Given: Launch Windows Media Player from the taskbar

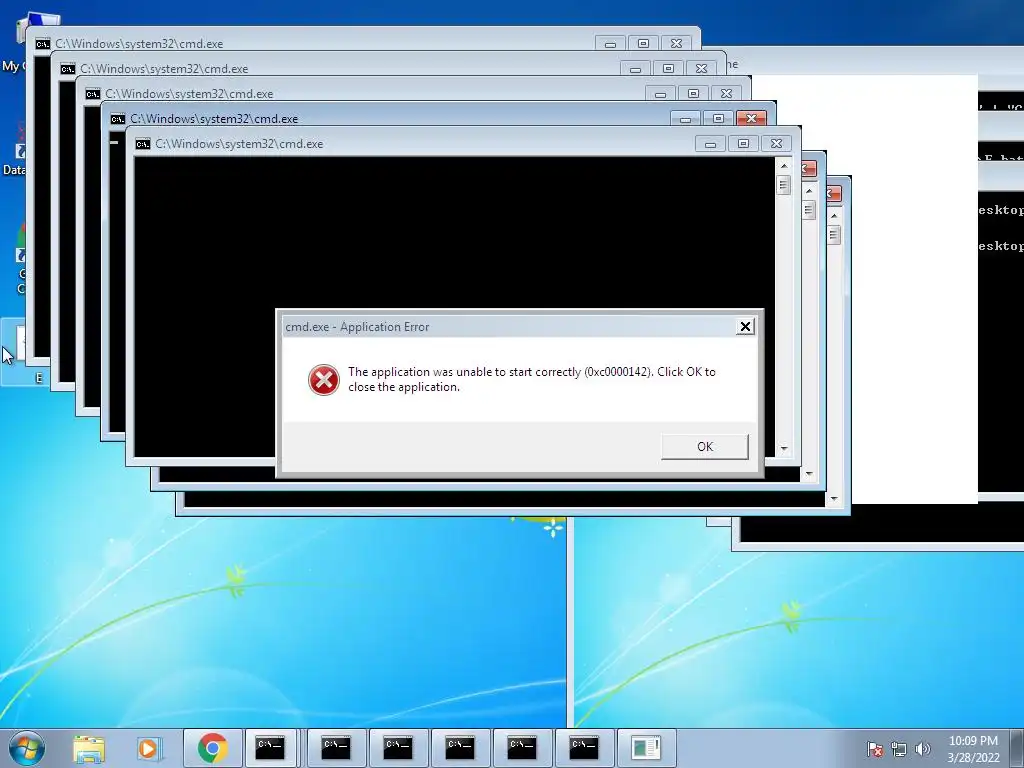Looking at the screenshot, I should click(x=149, y=748).
